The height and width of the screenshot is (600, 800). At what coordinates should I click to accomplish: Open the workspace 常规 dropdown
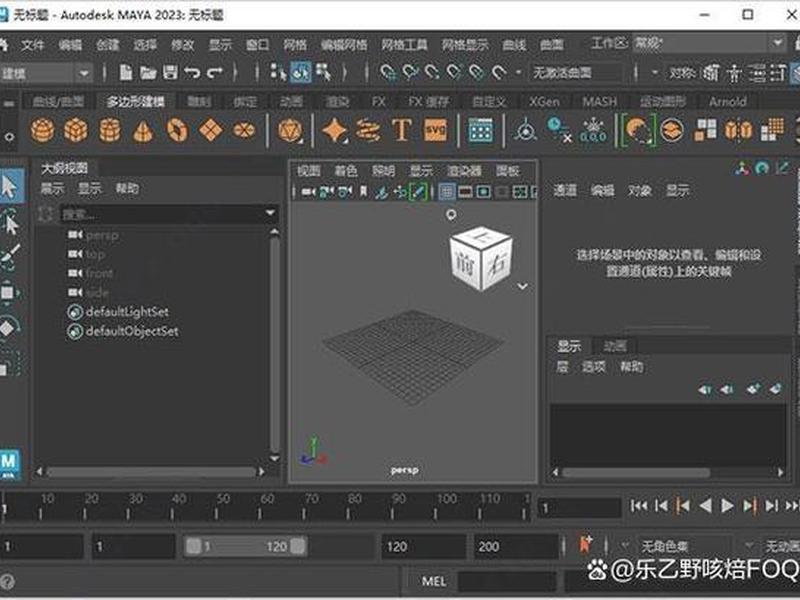pyautogui.click(x=708, y=43)
